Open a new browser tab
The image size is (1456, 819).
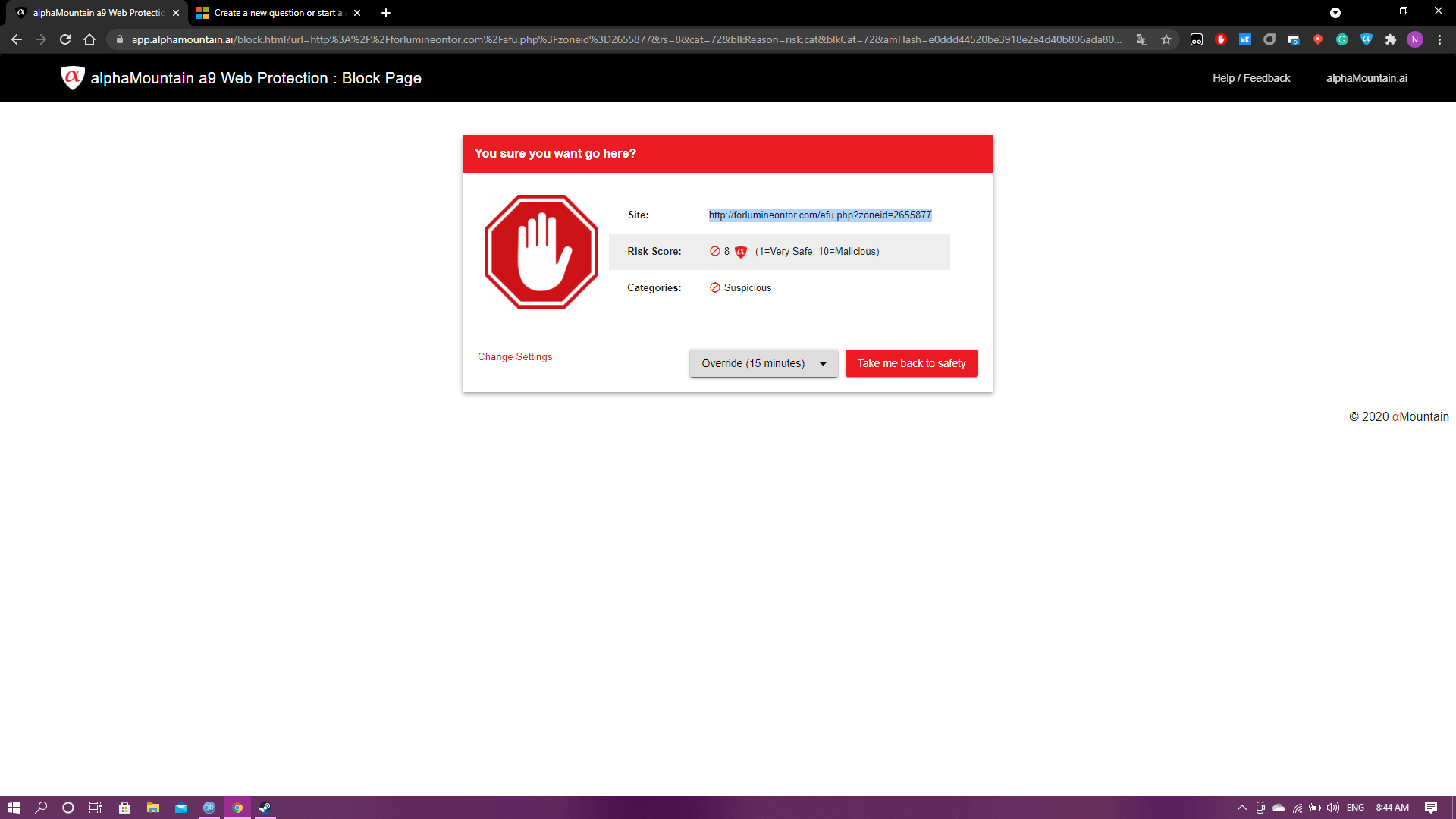[386, 13]
